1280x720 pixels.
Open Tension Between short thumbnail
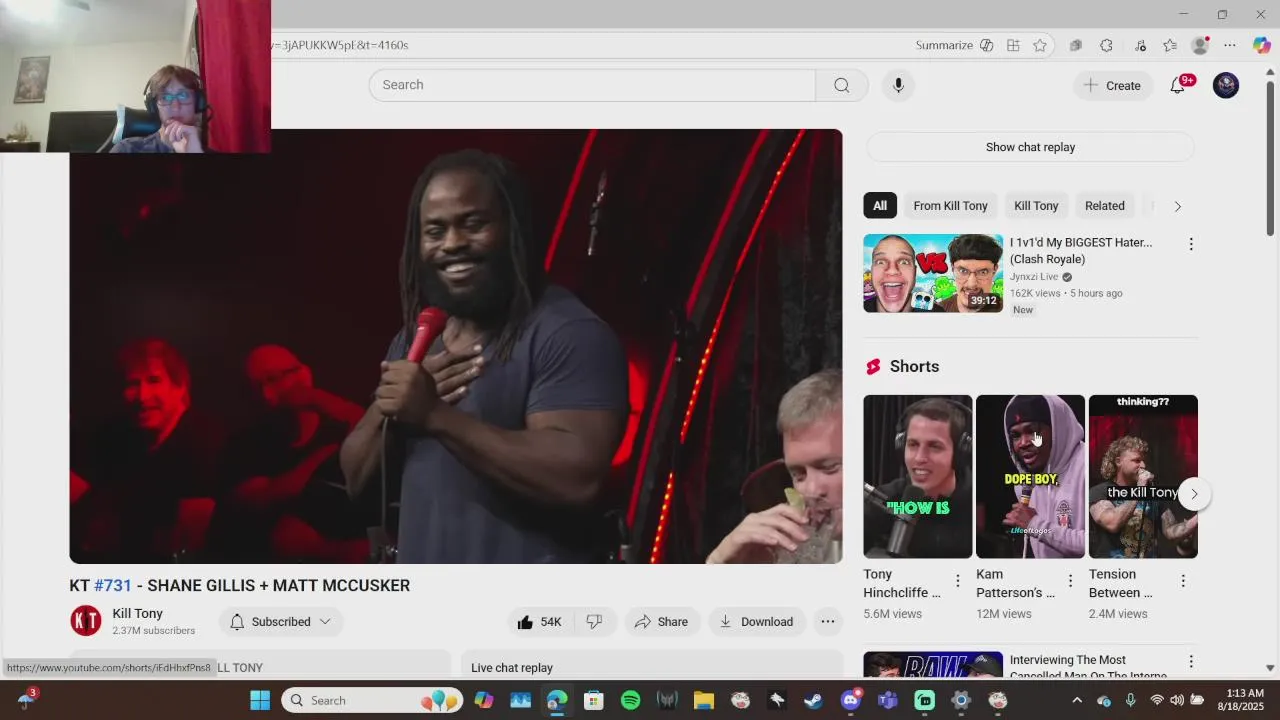1143,476
